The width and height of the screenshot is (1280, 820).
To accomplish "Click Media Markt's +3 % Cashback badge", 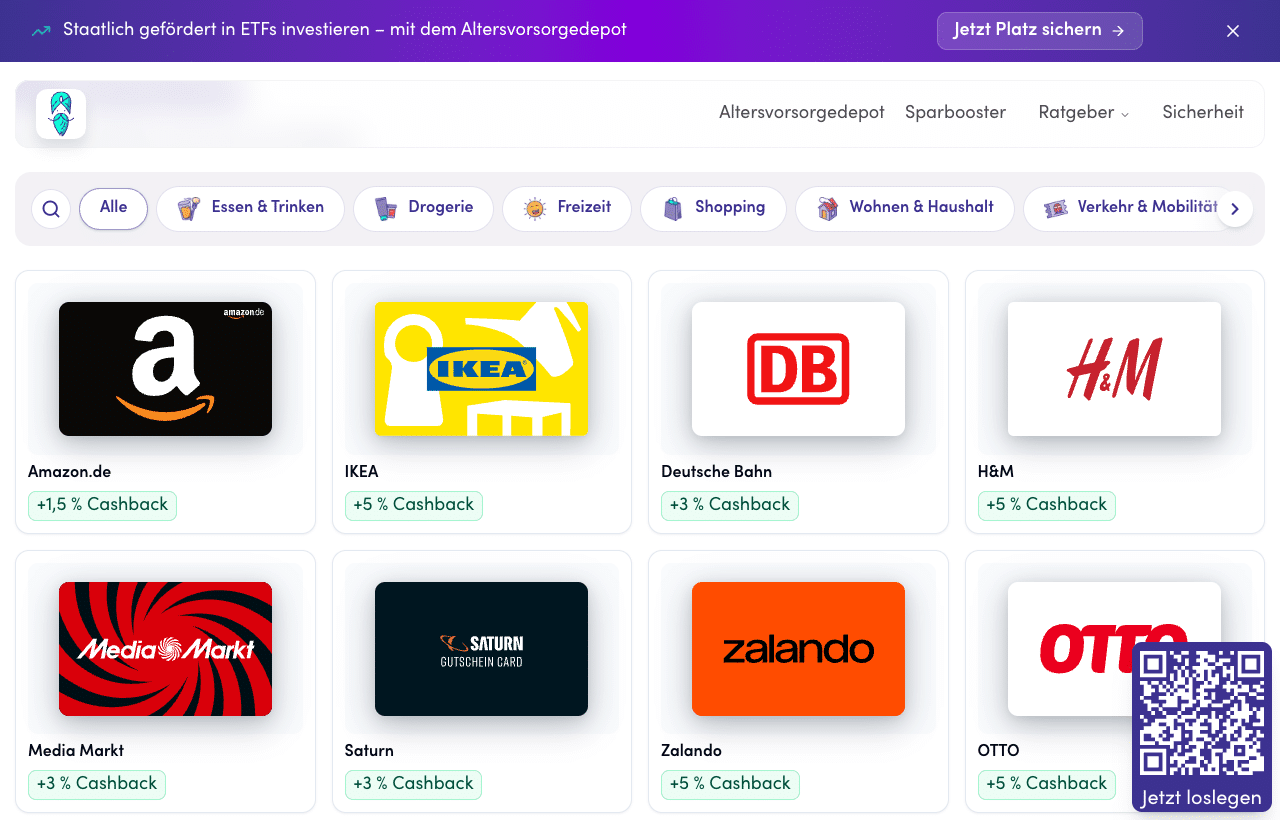I will click(97, 784).
